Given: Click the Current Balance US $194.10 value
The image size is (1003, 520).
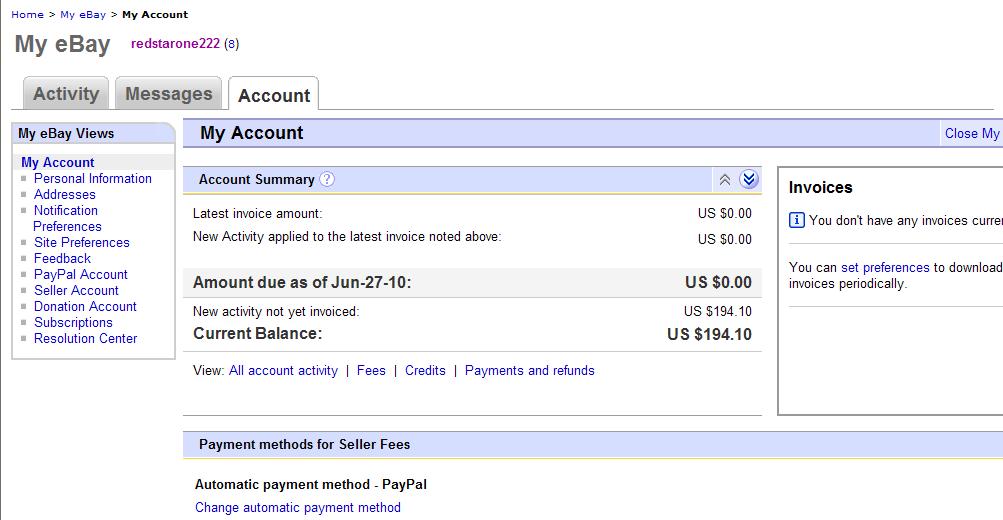Looking at the screenshot, I should (x=709, y=334).
